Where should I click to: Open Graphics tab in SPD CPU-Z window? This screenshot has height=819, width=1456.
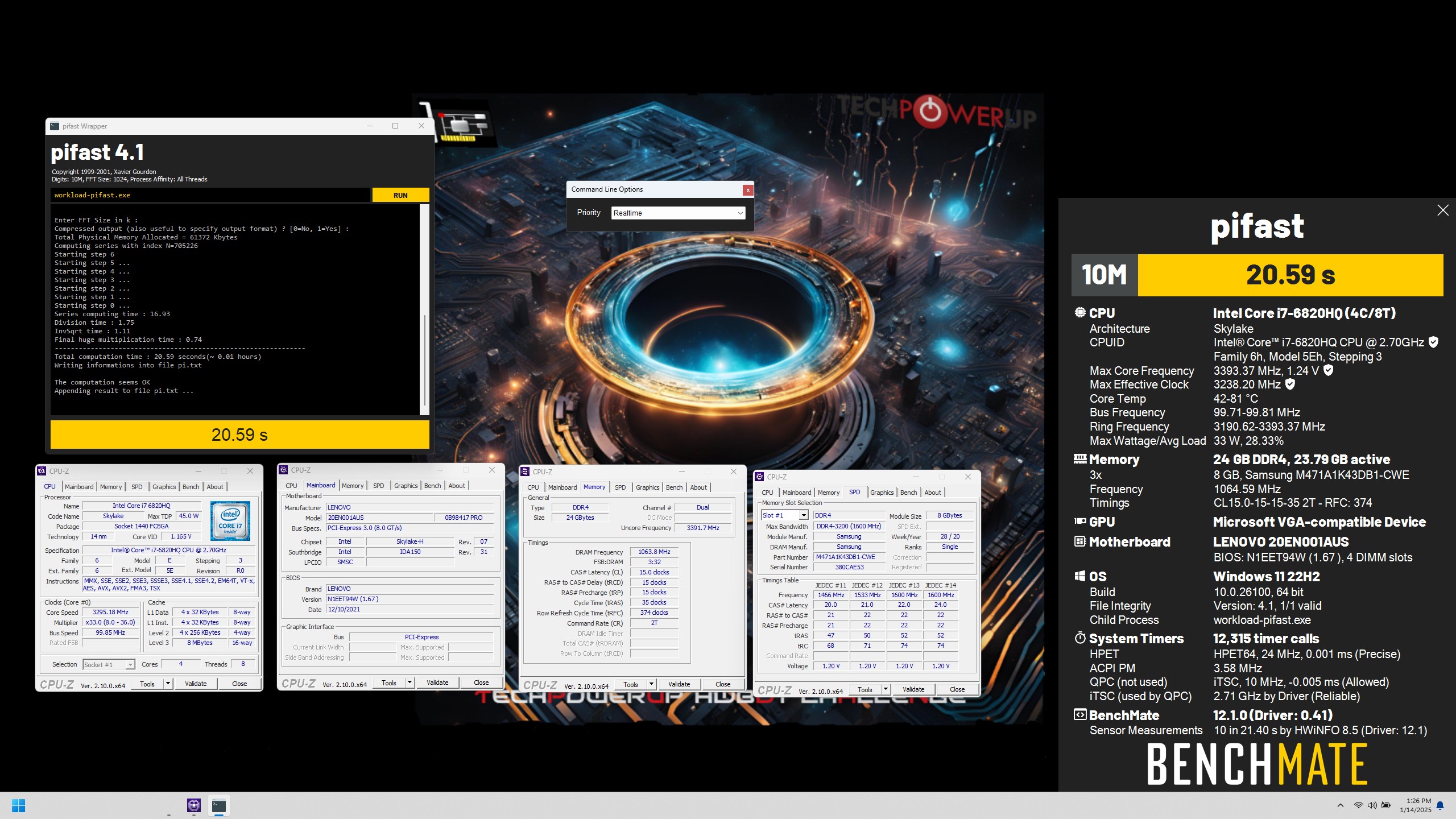(882, 493)
